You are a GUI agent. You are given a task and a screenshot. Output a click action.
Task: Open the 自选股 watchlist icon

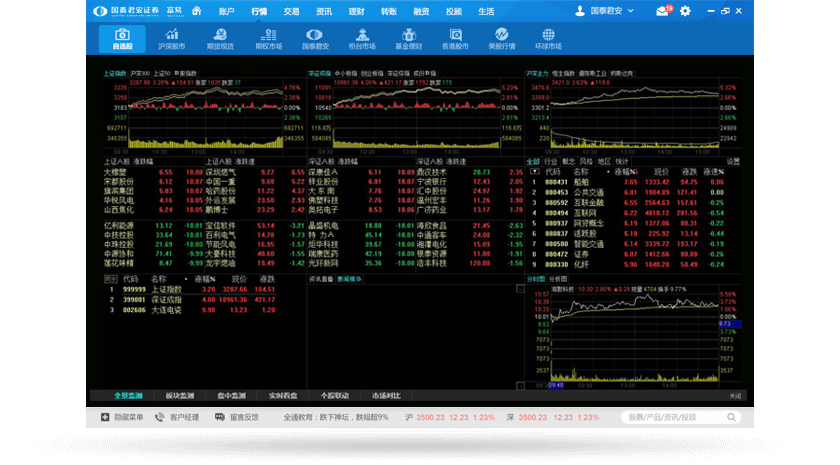tap(122, 39)
